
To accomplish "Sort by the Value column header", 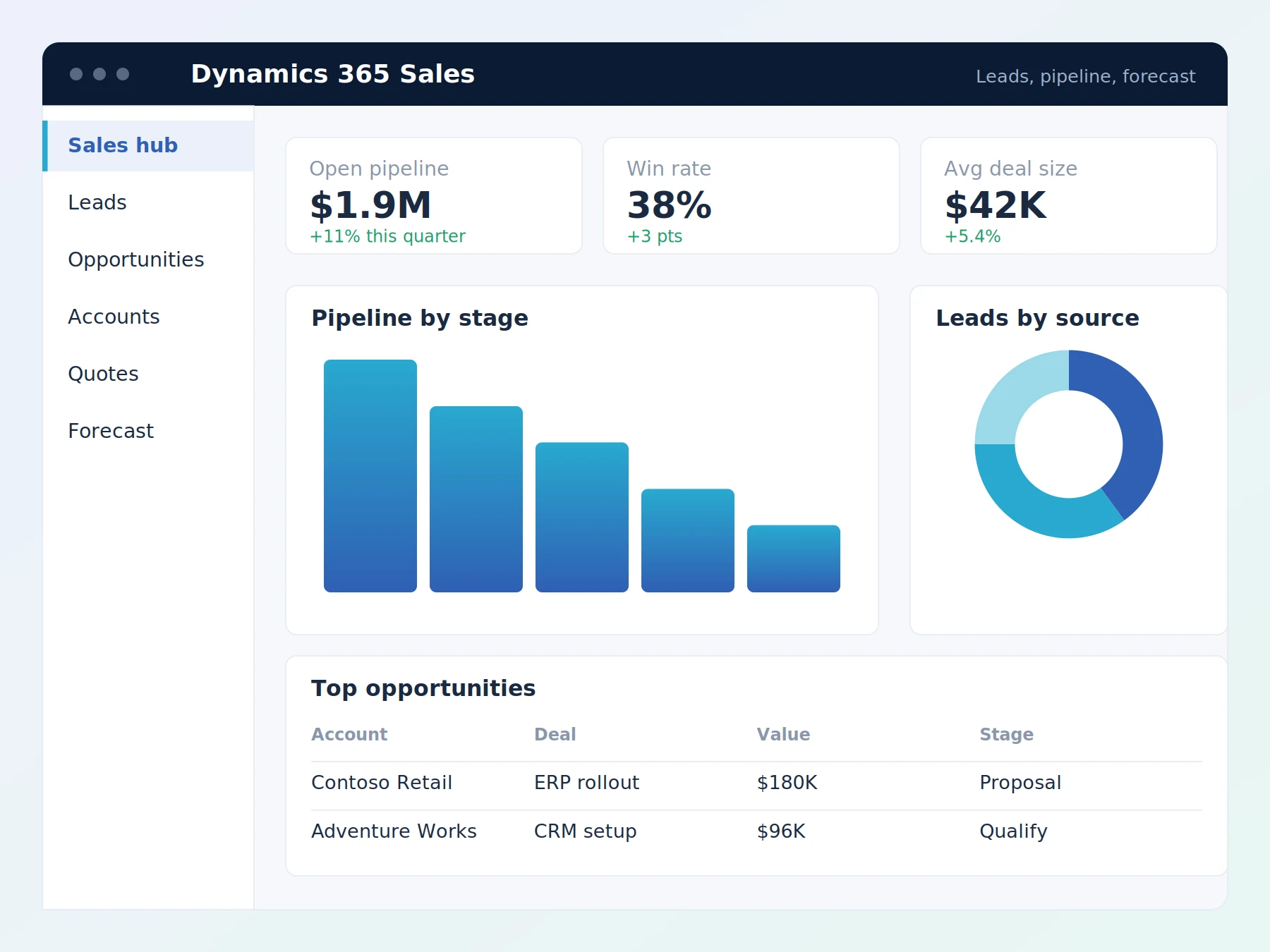I will pyautogui.click(x=783, y=734).
